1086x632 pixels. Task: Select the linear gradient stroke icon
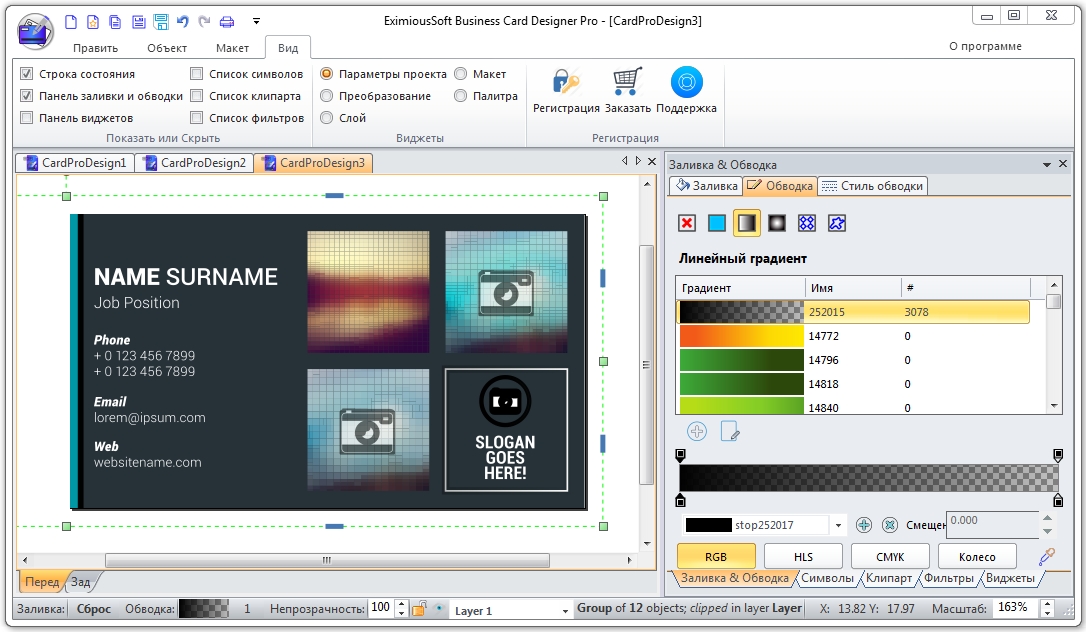(747, 223)
